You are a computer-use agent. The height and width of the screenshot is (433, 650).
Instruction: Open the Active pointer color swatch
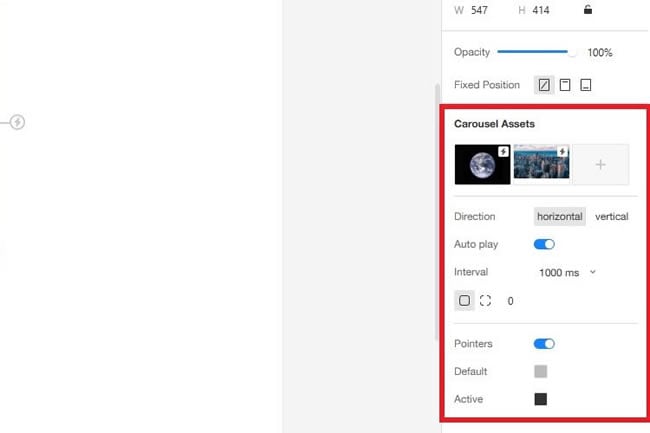click(x=541, y=399)
